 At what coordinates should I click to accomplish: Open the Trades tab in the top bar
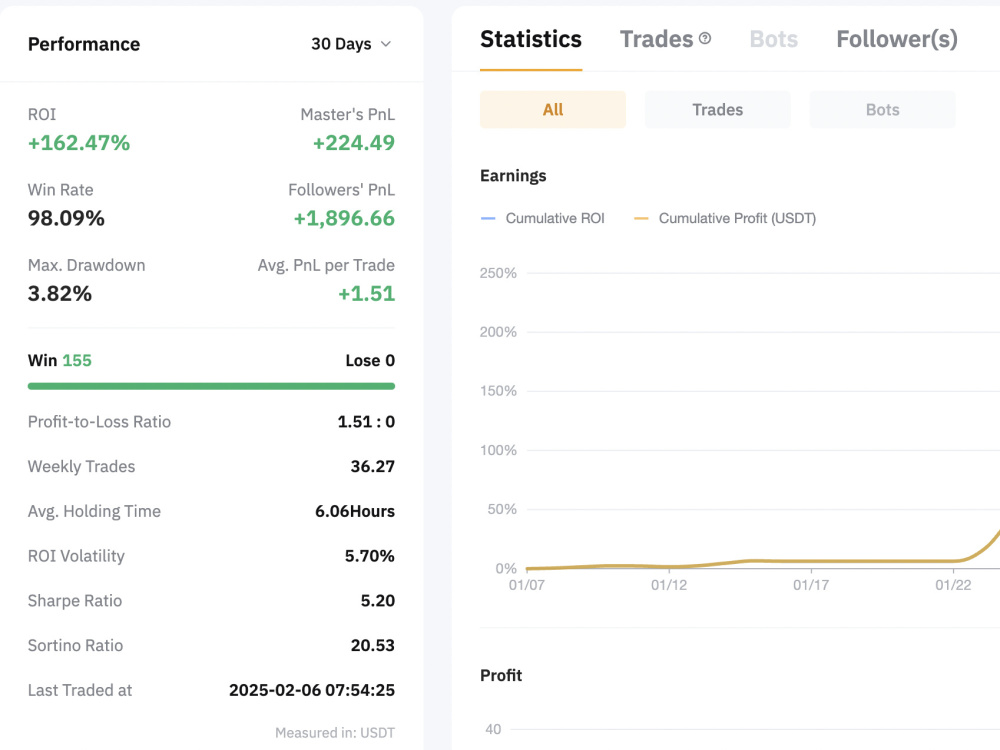pos(656,39)
